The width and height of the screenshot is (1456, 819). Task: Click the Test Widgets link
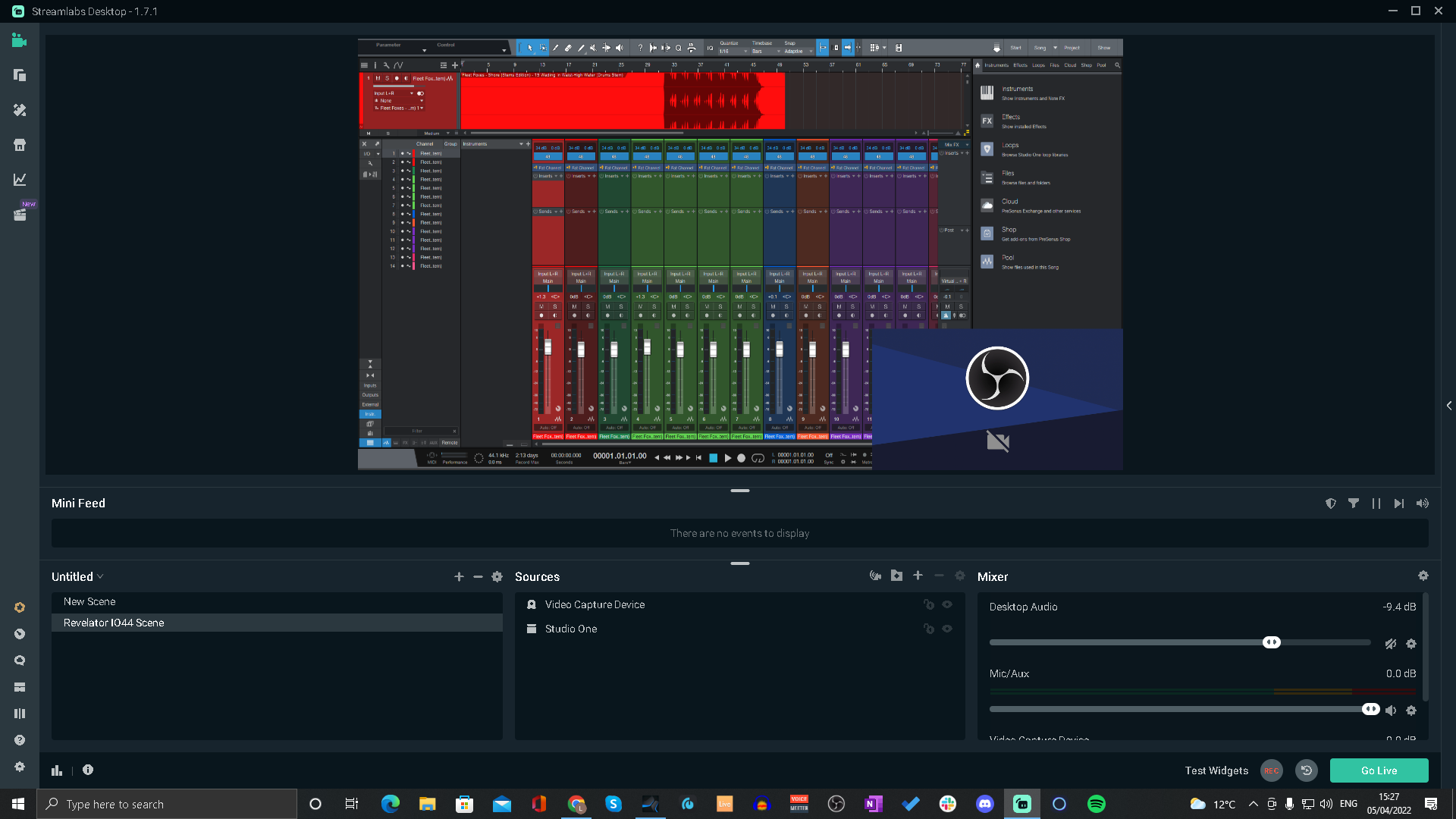(x=1216, y=770)
